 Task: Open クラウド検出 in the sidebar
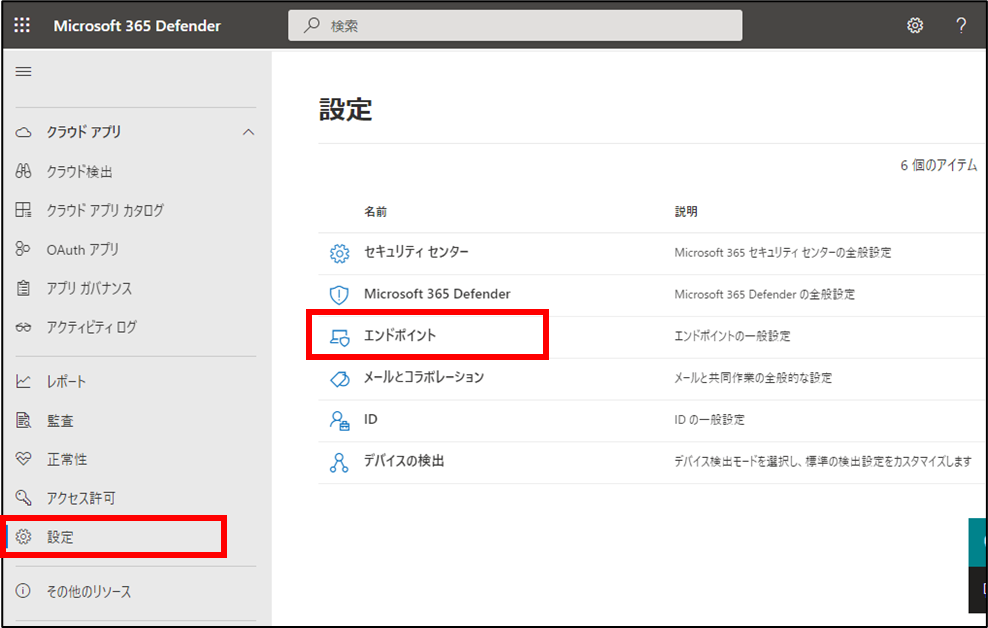79,171
